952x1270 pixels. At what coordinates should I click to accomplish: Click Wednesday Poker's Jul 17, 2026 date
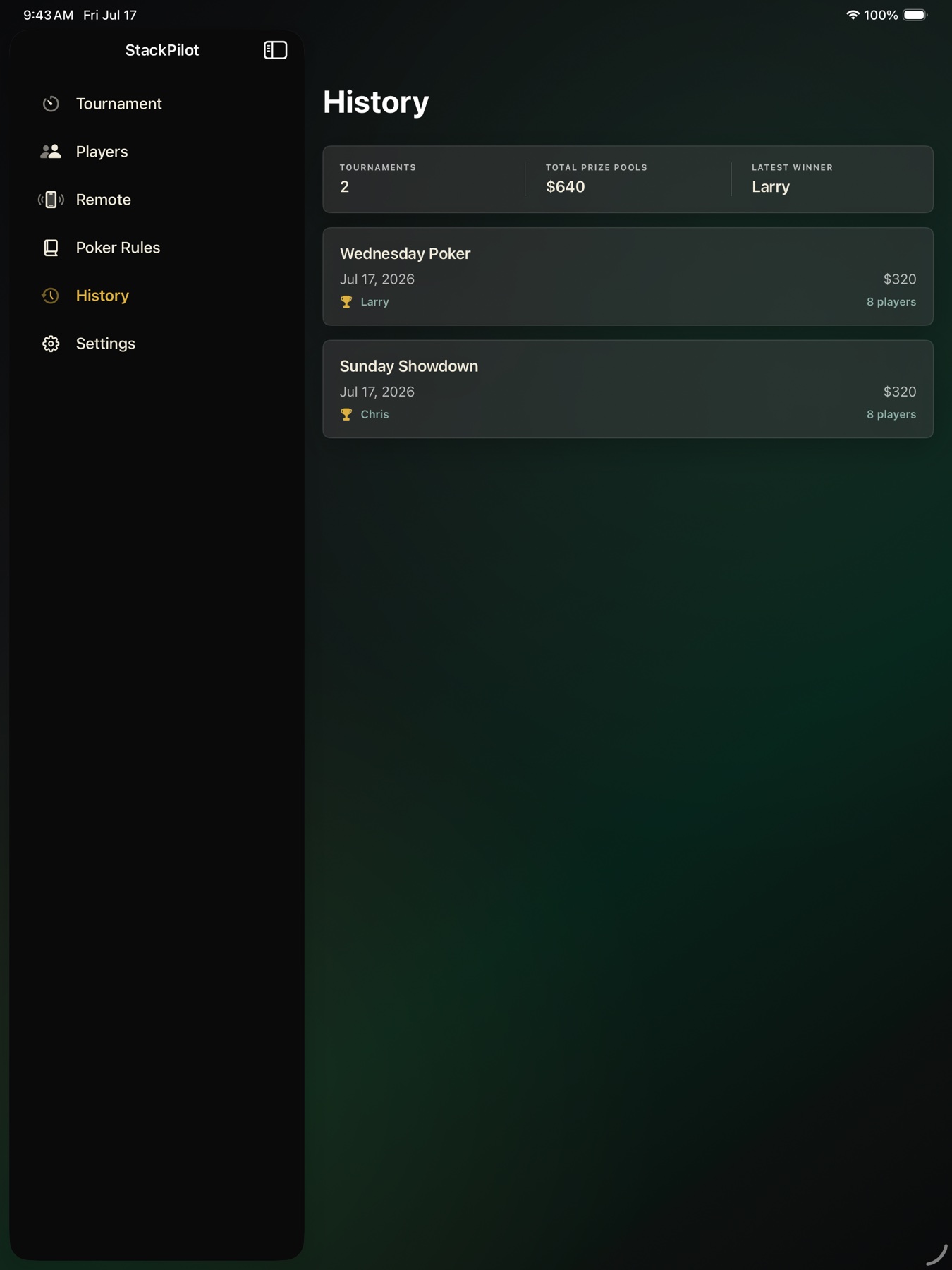[377, 279]
